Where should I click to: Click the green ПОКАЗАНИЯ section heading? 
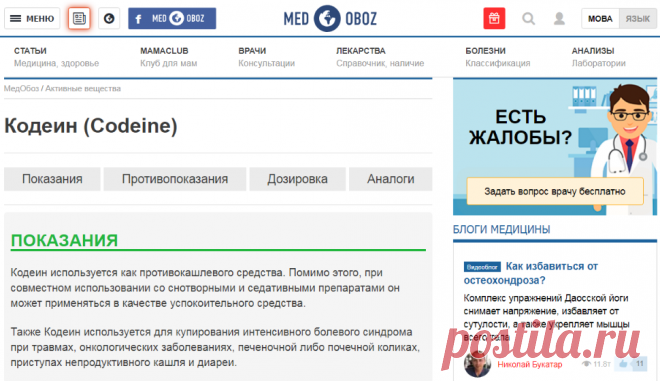coord(64,240)
